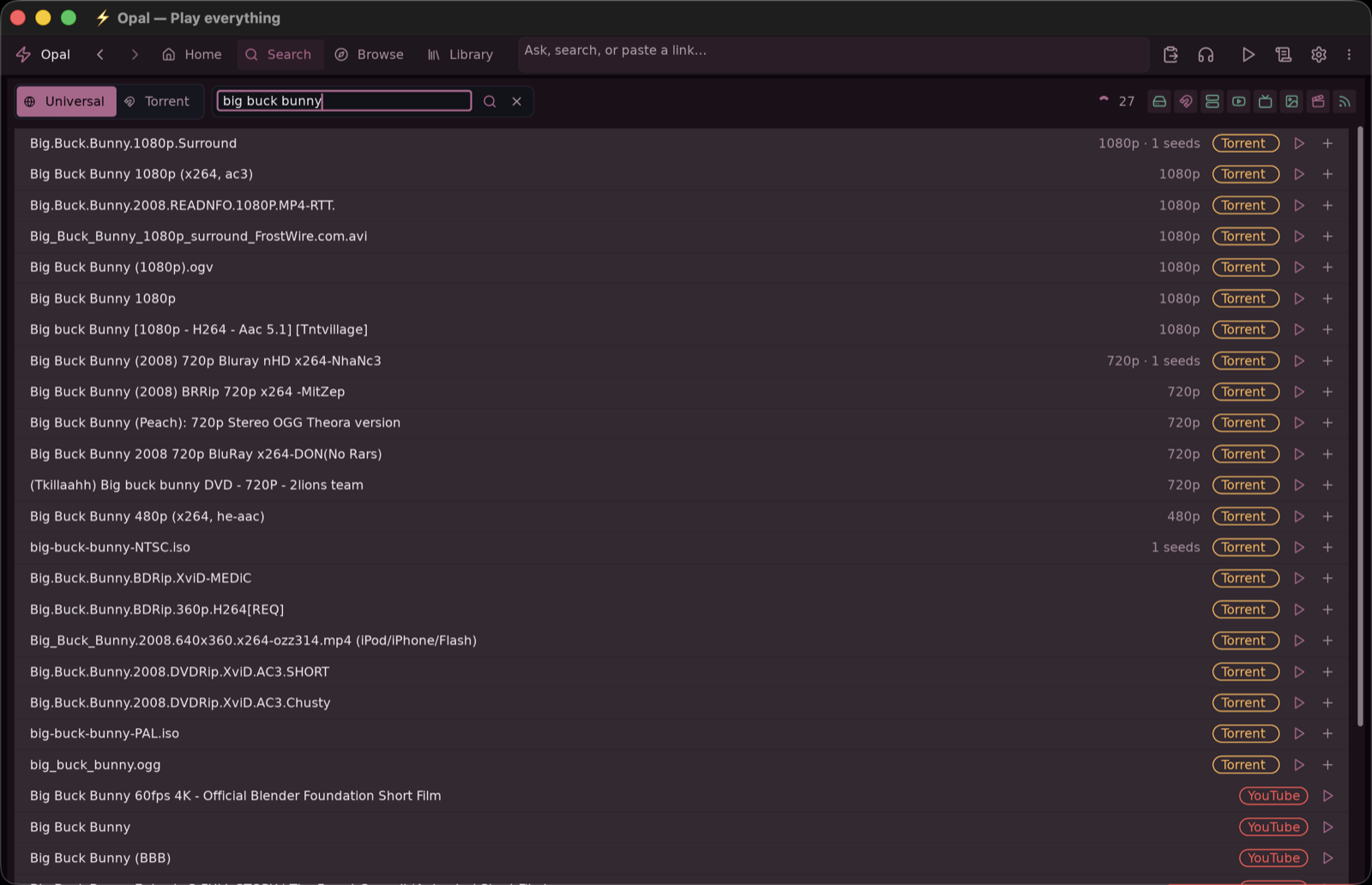Play Big Buck Bunny (1080p).ogv

[x=1299, y=268]
